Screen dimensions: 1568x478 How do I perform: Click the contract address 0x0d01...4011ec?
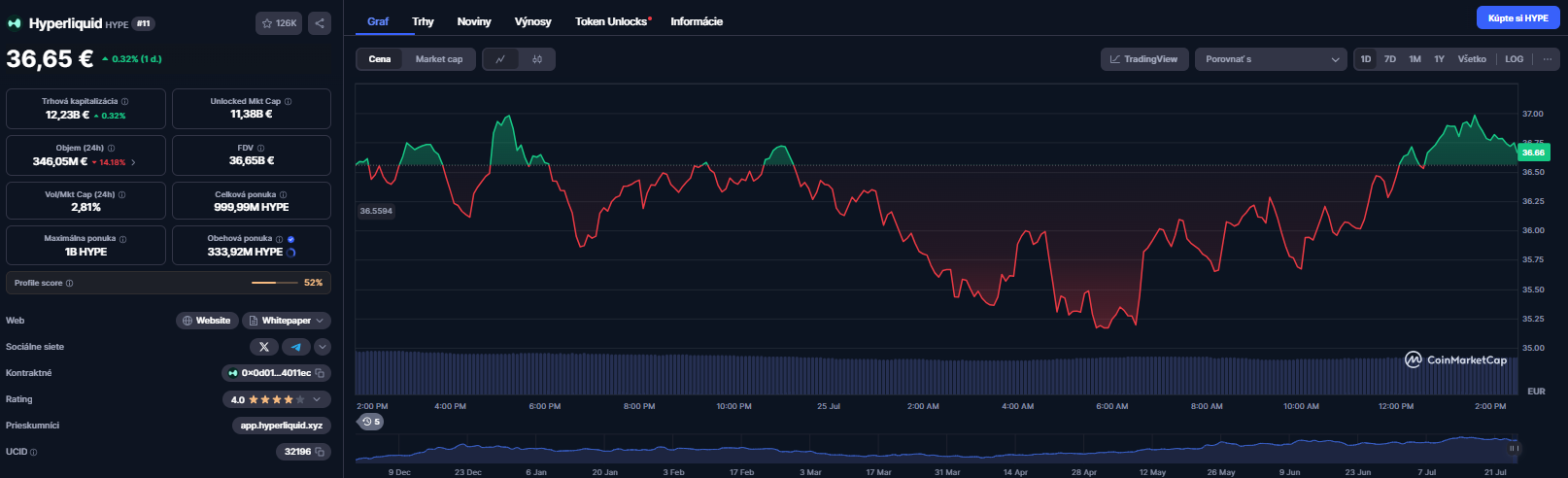coord(276,373)
